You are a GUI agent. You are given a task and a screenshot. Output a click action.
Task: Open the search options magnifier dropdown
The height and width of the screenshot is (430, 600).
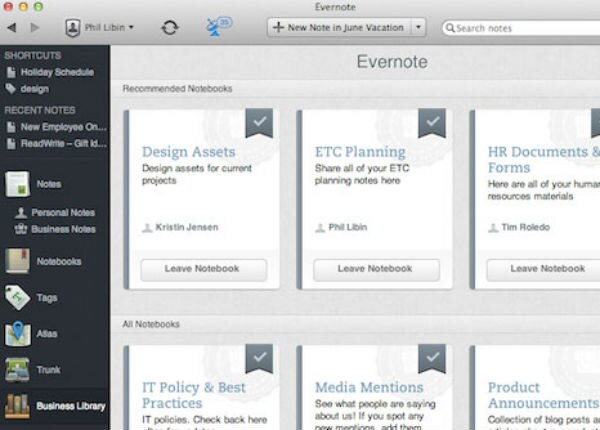(450, 28)
